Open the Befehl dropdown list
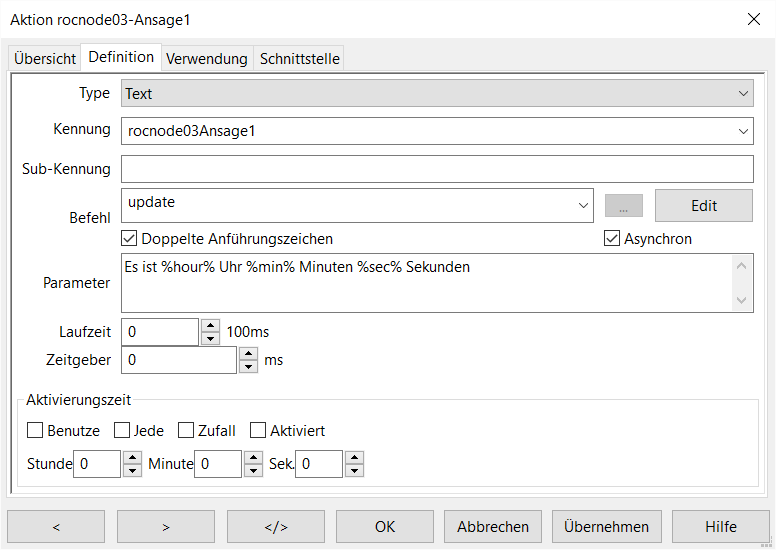 584,205
